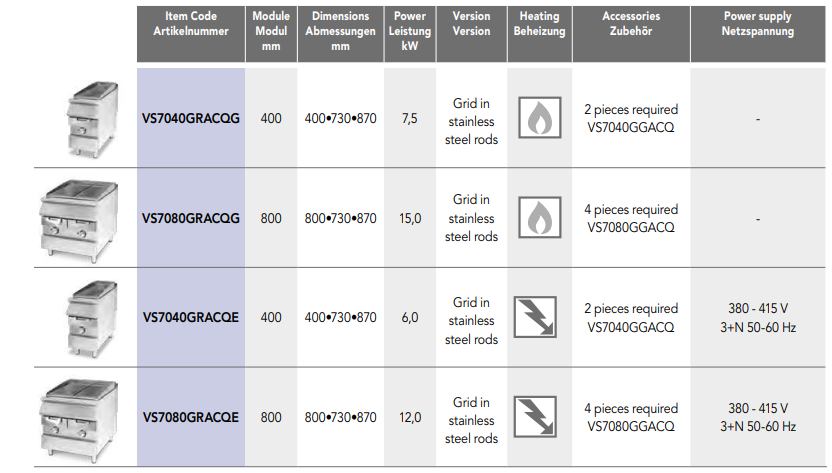Image resolution: width=832 pixels, height=473 pixels.
Task: Click the Dimensions Abmessungen column header
Action: click(340, 32)
